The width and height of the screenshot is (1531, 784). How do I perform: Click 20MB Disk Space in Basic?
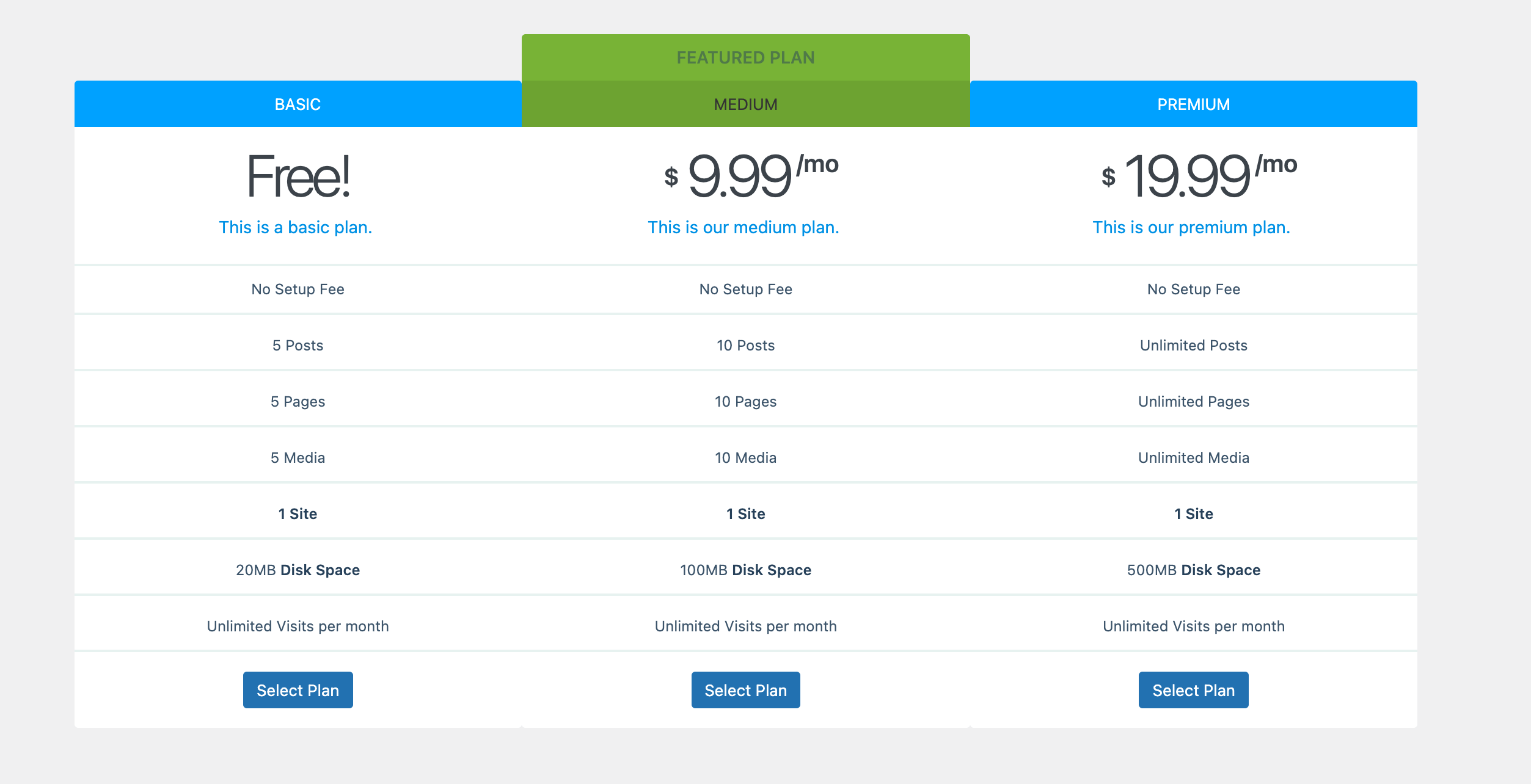pyautogui.click(x=298, y=570)
